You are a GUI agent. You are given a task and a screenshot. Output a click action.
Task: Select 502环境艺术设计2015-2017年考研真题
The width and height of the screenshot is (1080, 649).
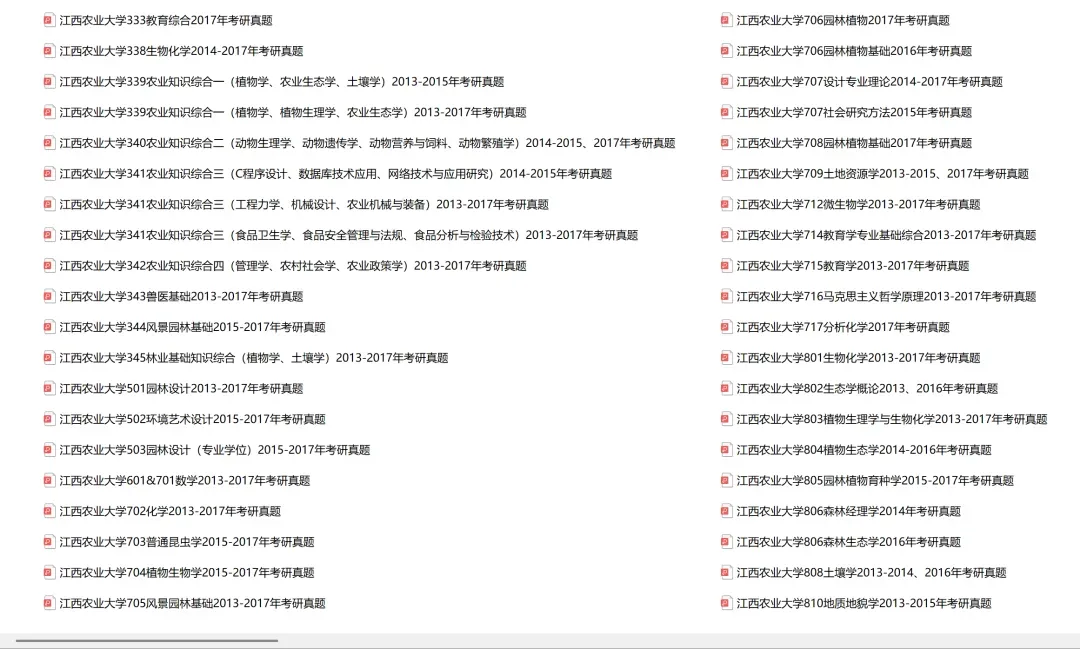point(192,419)
